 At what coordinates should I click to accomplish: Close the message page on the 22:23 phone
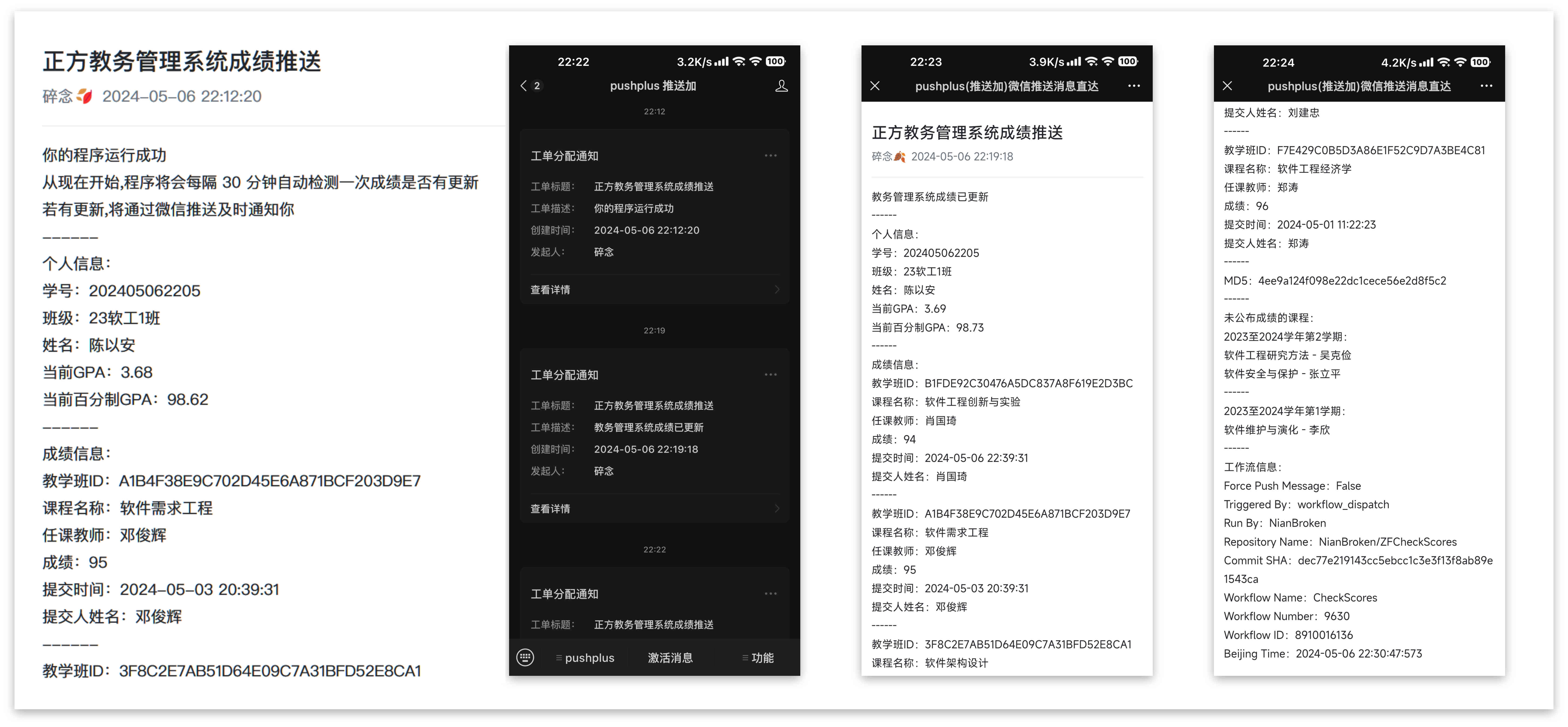point(875,86)
